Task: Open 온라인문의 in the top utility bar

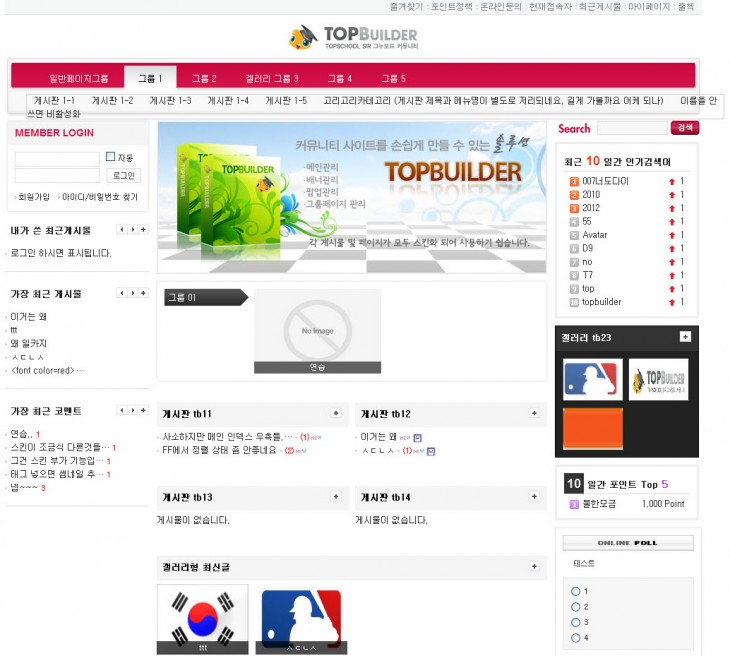Action: coord(501,7)
